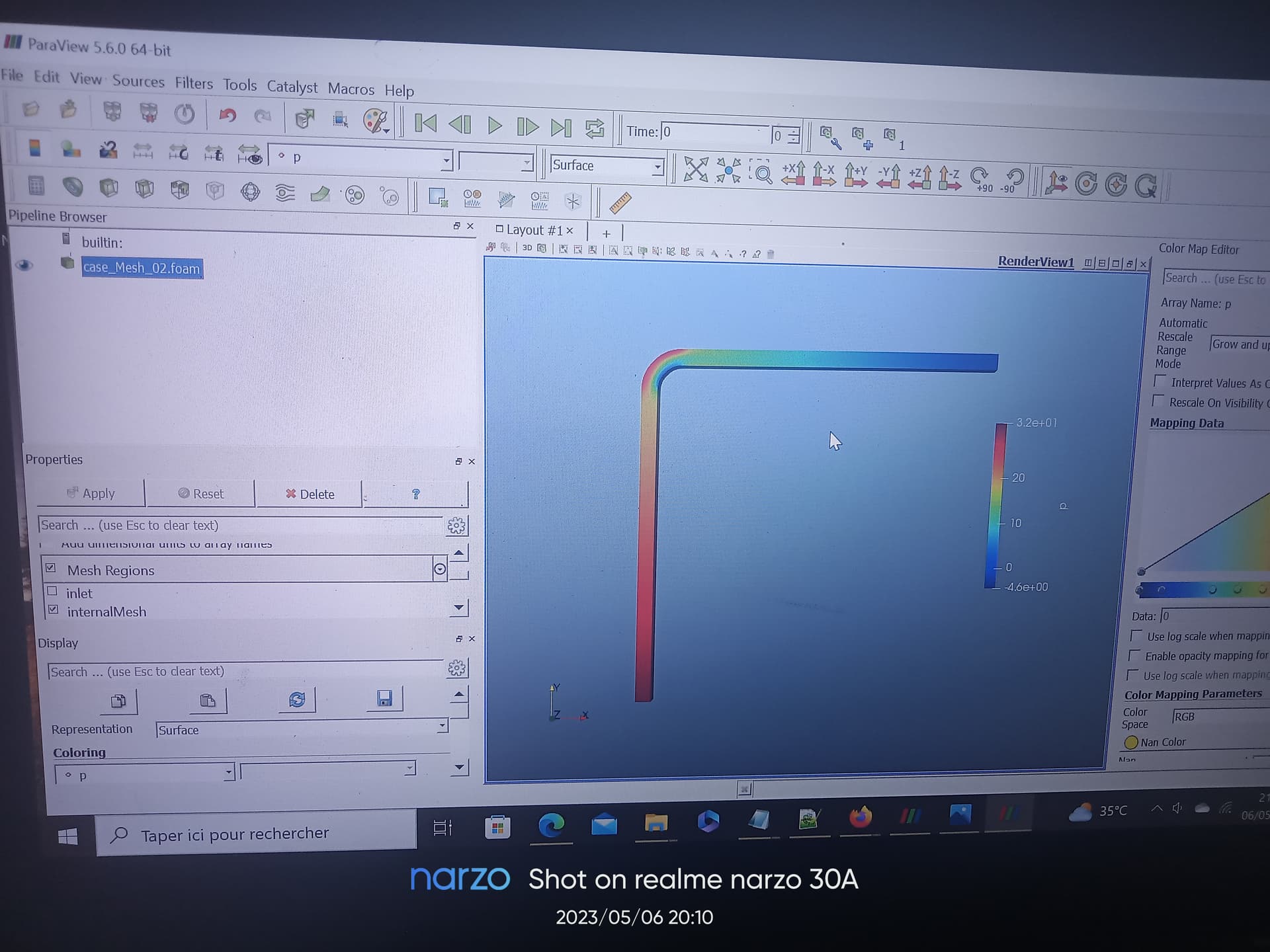Click the Properties help question button
Viewport: 1270px width, 952px height.
[416, 495]
